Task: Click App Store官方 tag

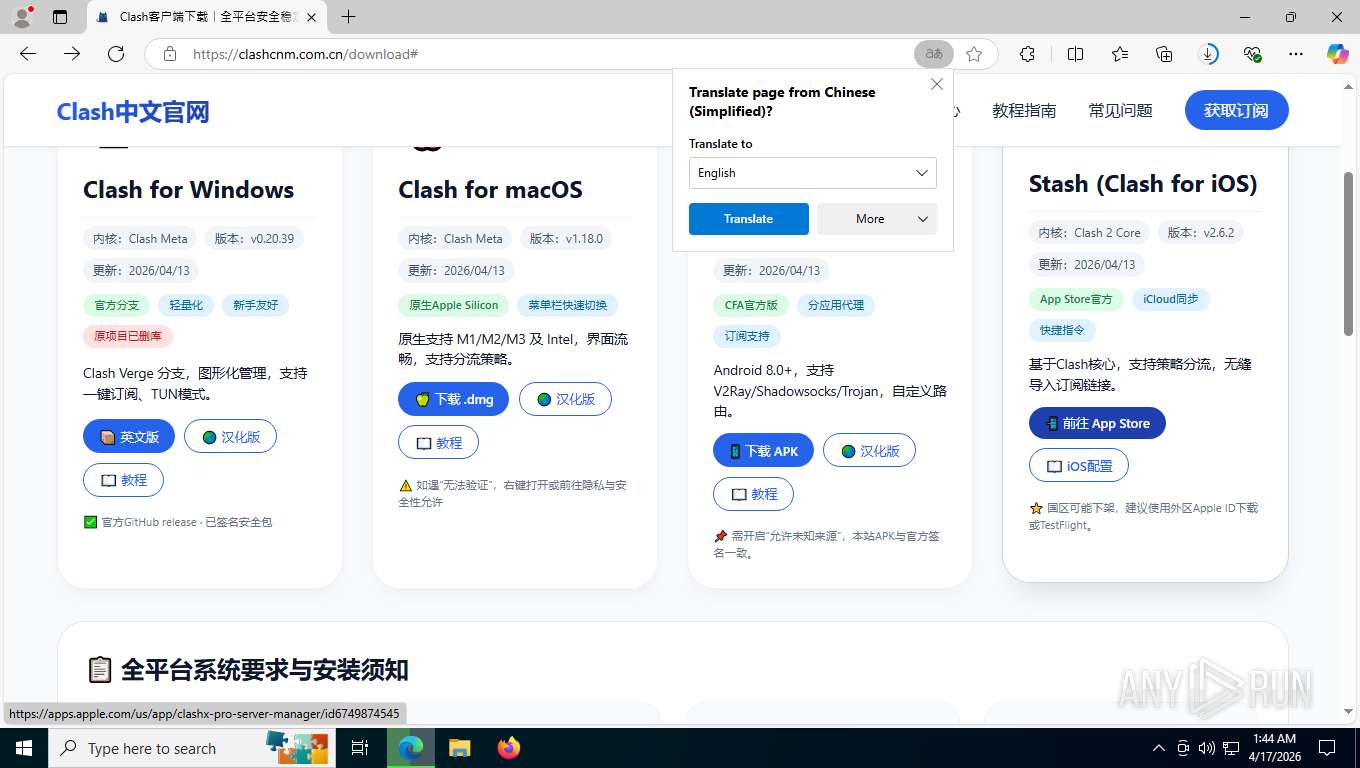Action: coord(1076,299)
